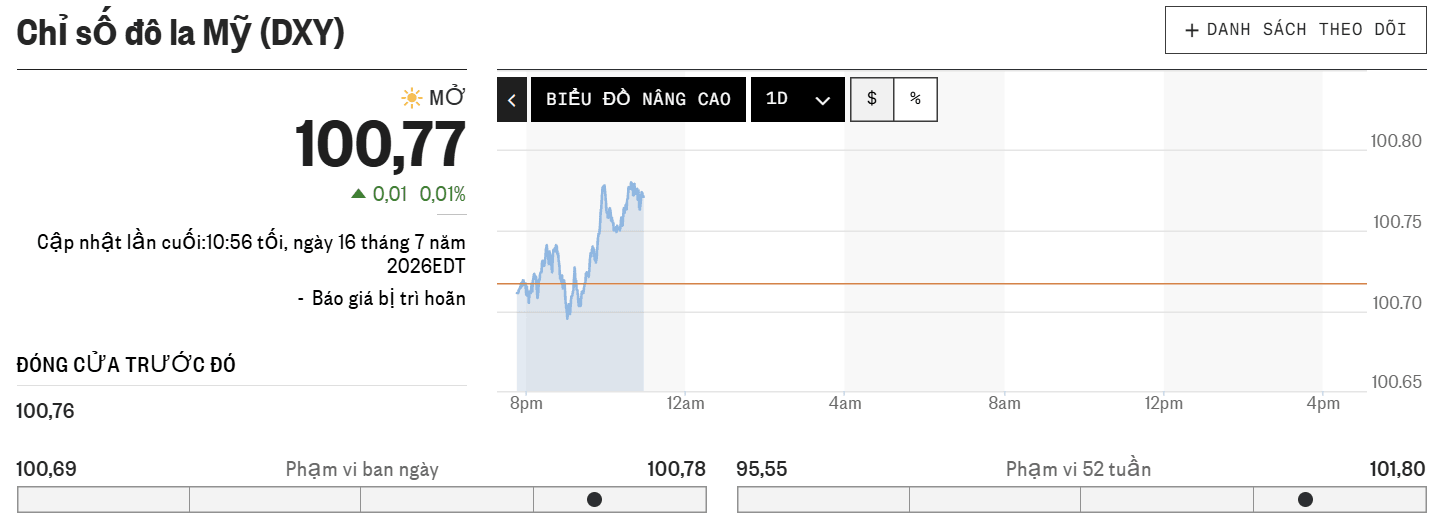The width and height of the screenshot is (1432, 517).
Task: Select the 12pm time label on axis
Action: pyautogui.click(x=1163, y=404)
